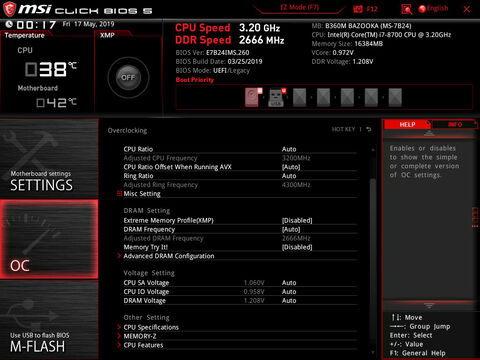Screen dimensions: 480x360
Task: Open the DRAM Frequency Auto dropdown
Action: tap(291, 229)
